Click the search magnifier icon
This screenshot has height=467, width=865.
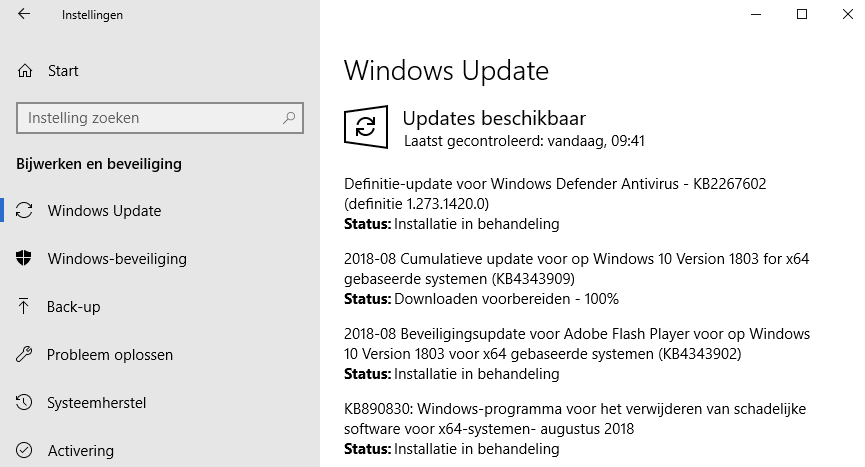289,118
